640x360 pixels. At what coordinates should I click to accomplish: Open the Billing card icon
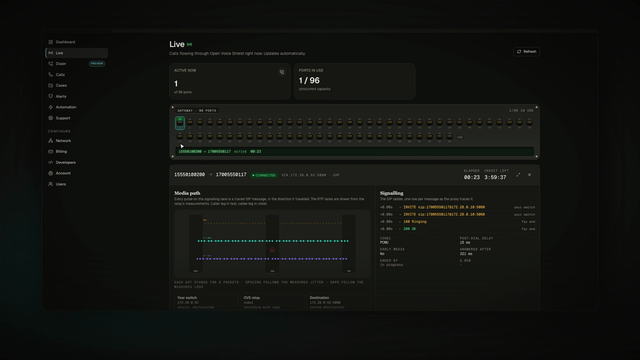pos(51,151)
